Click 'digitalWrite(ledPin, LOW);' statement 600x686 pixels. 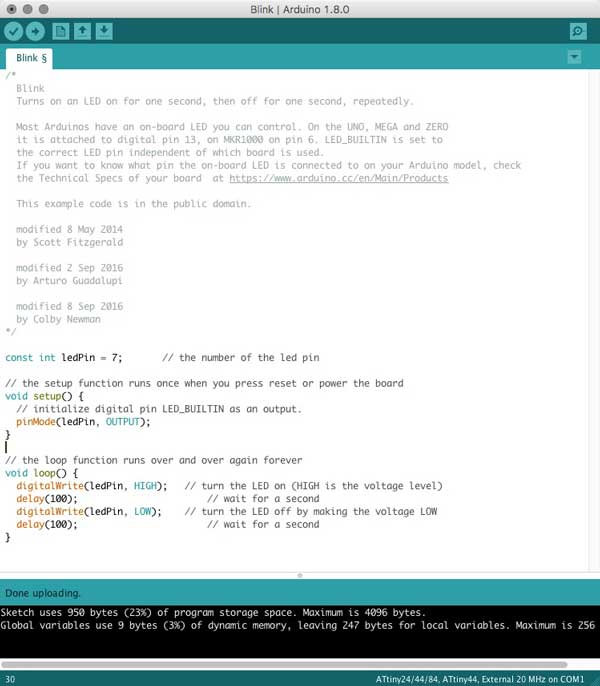89,511
